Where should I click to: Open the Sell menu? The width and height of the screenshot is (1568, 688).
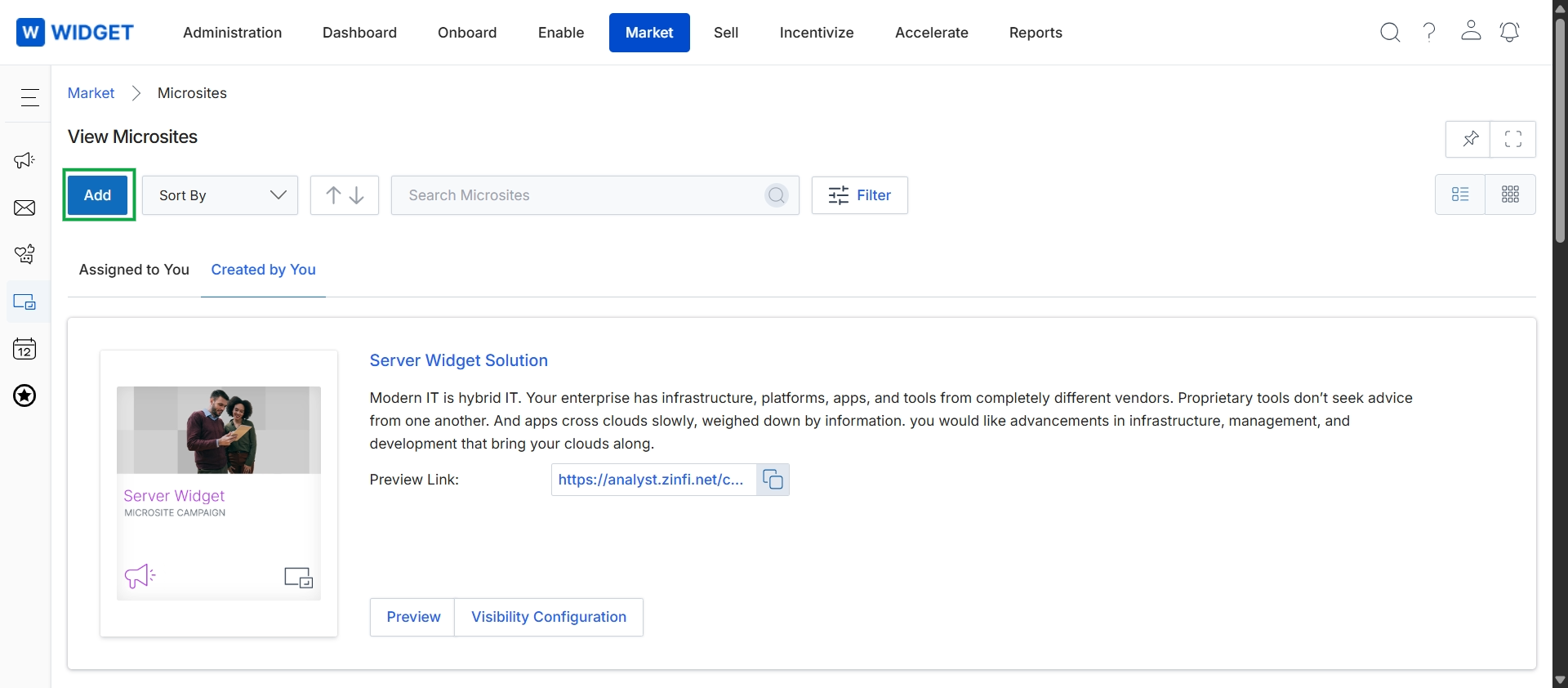pos(726,33)
